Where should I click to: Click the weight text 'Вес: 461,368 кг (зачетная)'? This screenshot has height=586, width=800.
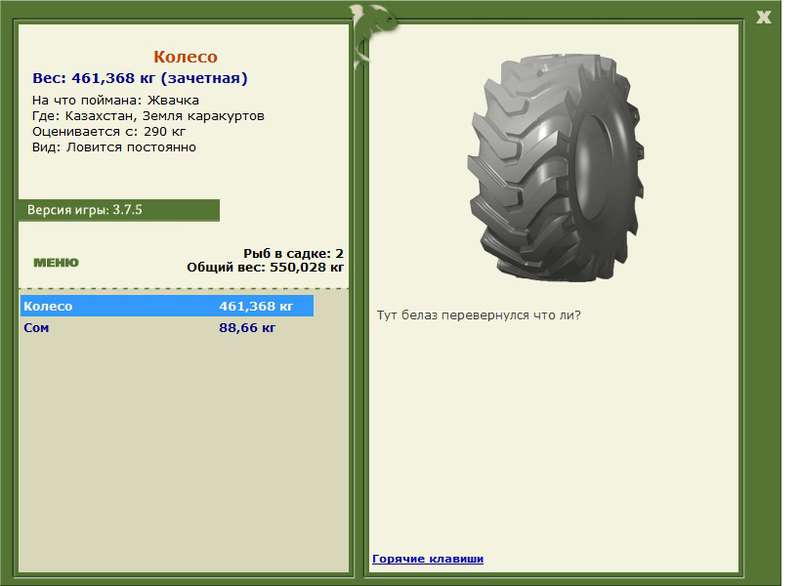(140, 78)
